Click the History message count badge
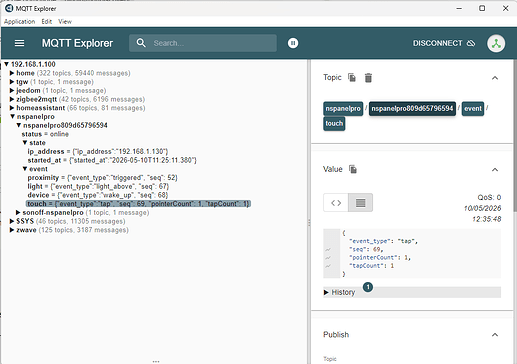The height and width of the screenshot is (364, 517). [x=368, y=287]
